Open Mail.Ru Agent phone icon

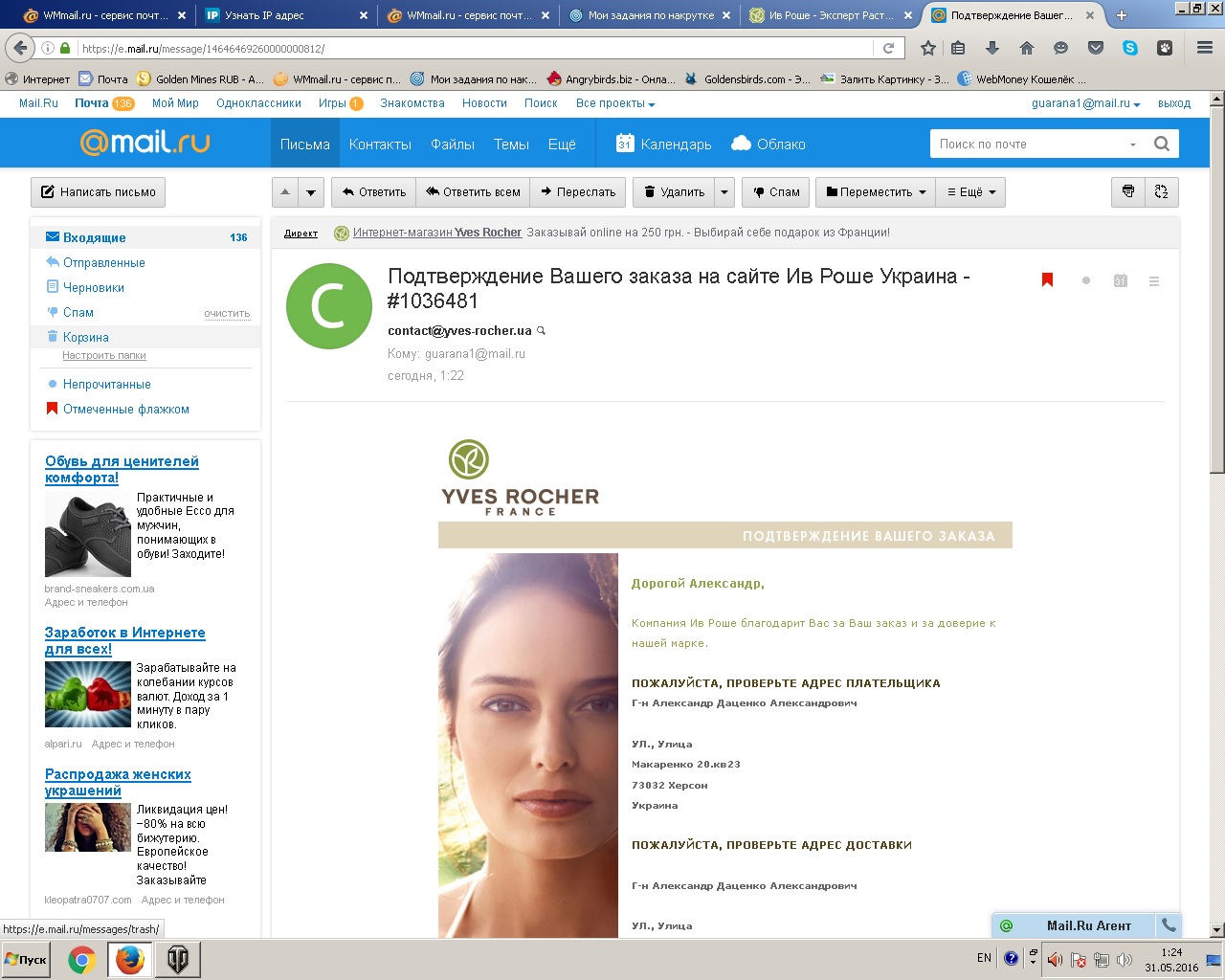tap(1169, 925)
